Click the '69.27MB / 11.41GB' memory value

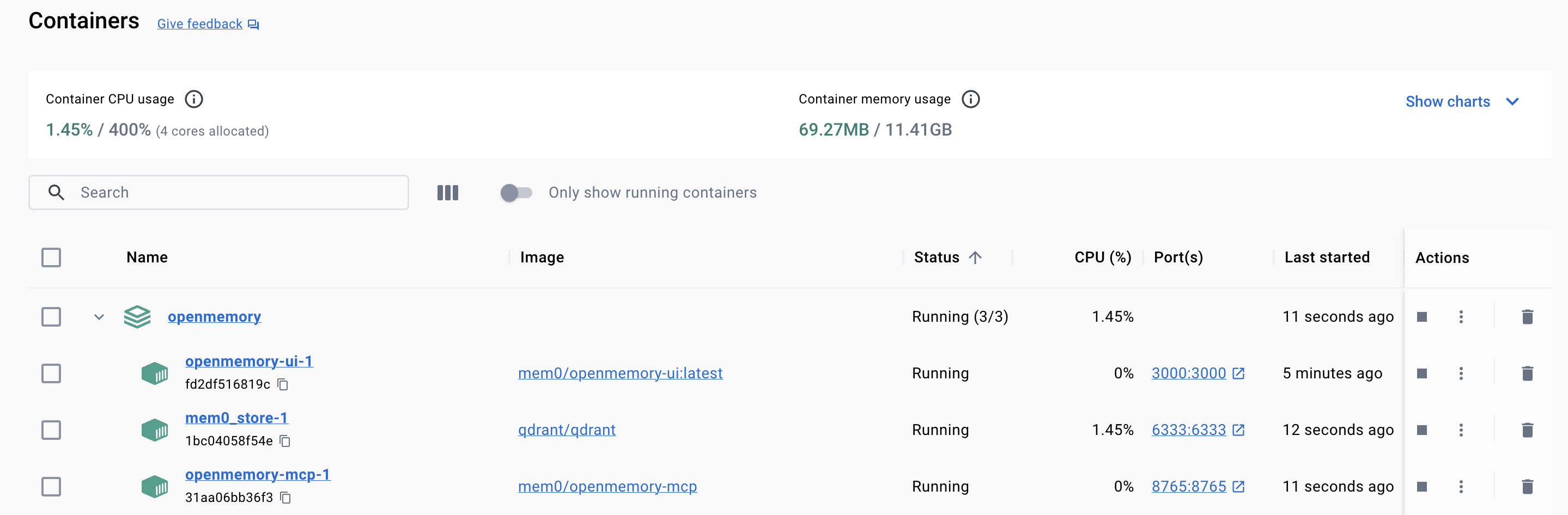click(x=874, y=130)
